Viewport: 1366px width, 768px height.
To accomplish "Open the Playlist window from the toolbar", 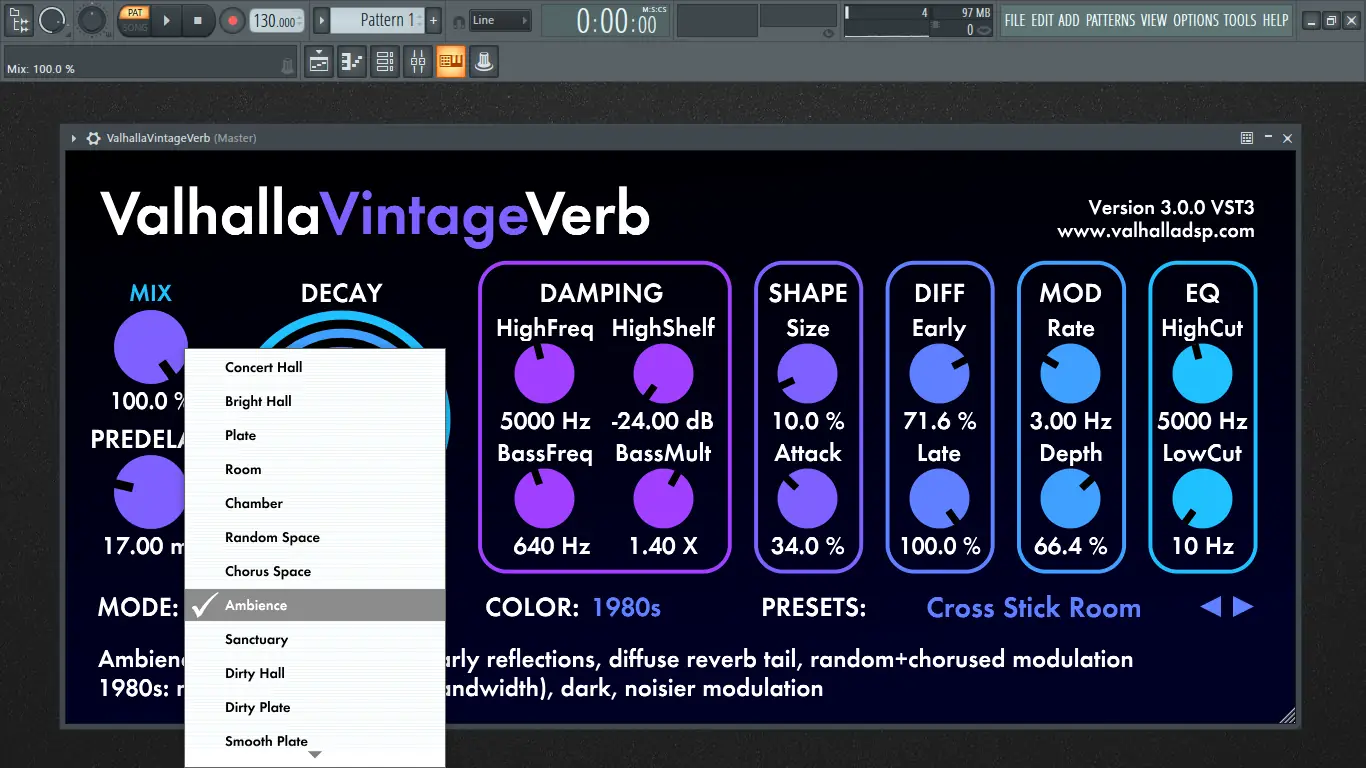I will coord(319,62).
